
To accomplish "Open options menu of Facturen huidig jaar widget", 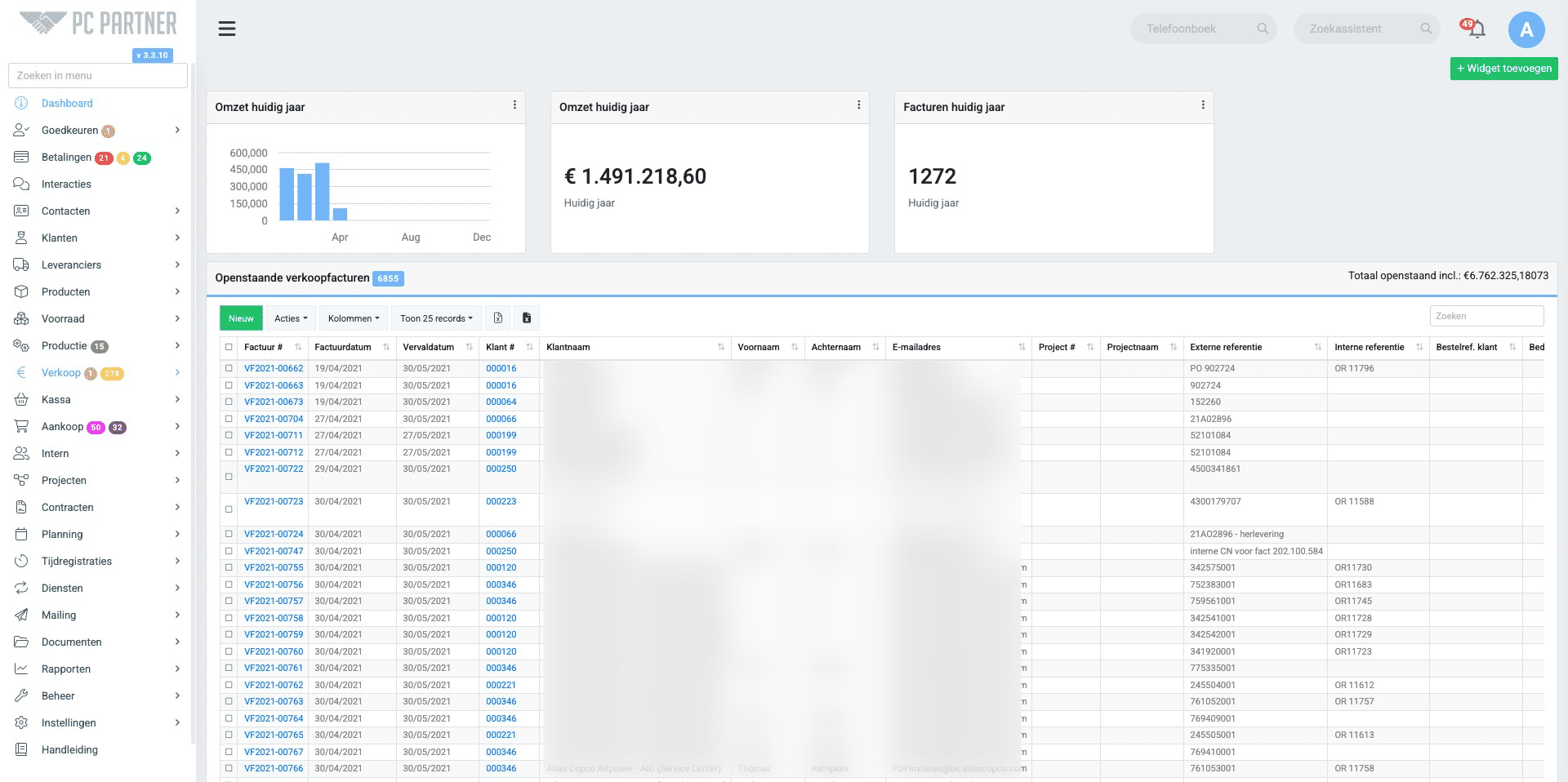I will click(x=1203, y=105).
